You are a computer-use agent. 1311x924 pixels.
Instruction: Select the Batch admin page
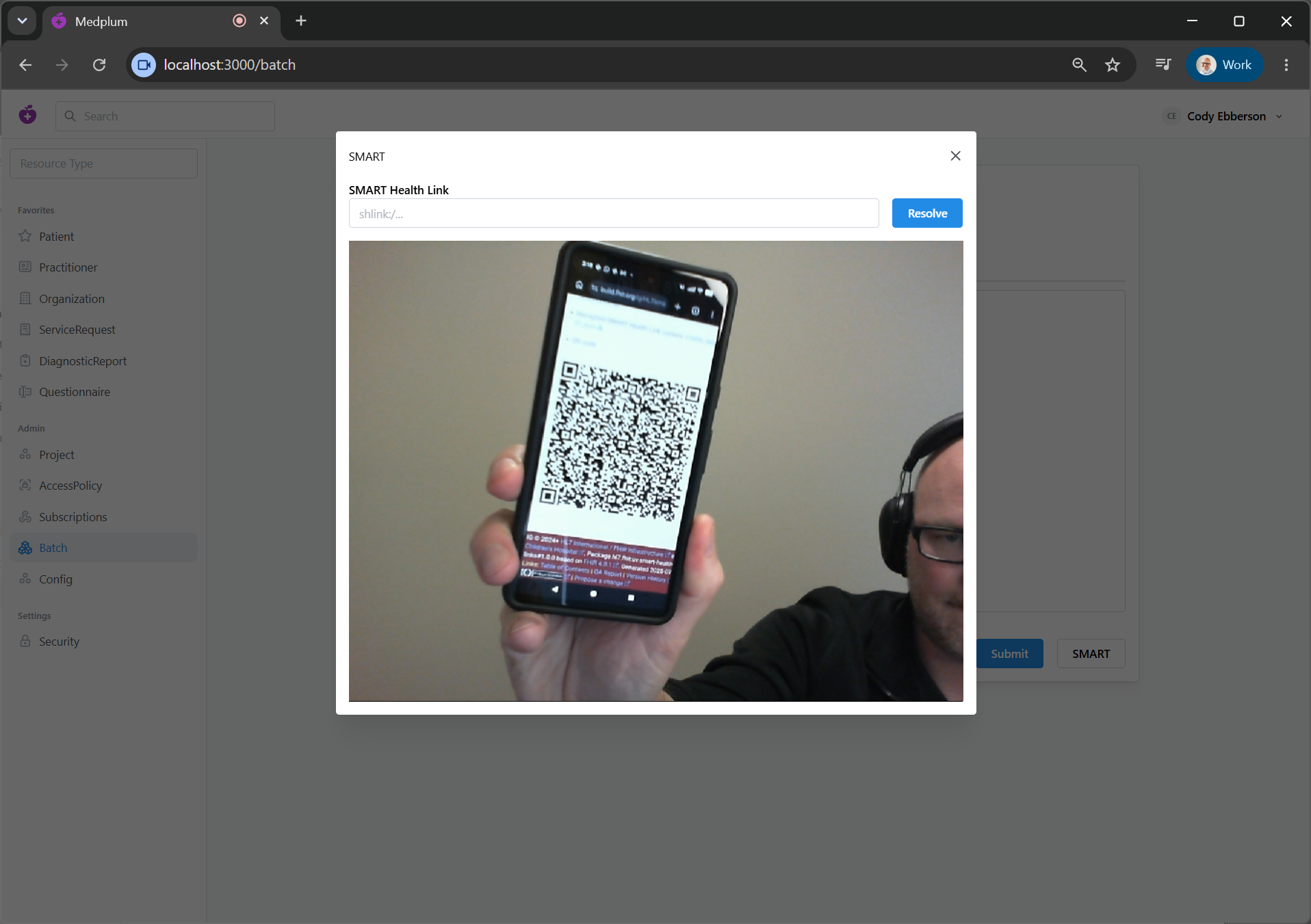(103, 548)
